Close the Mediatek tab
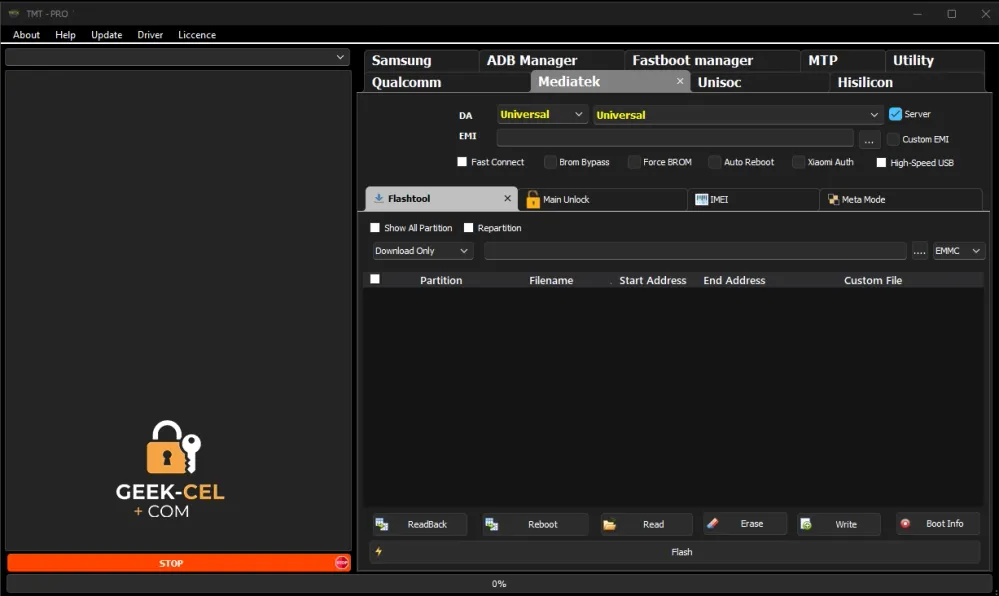Viewport: 999px width, 596px height. click(680, 81)
